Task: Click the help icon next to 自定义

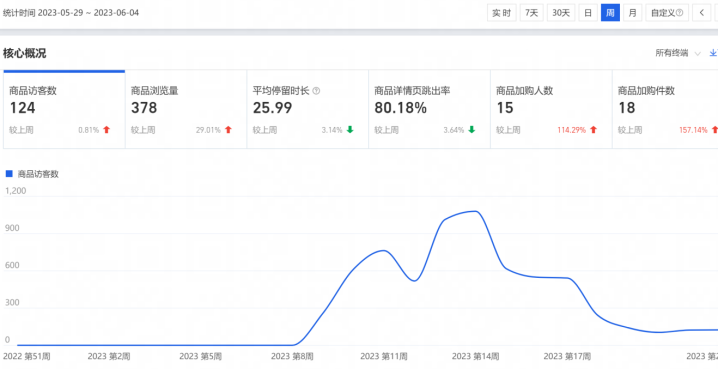Action: (680, 13)
